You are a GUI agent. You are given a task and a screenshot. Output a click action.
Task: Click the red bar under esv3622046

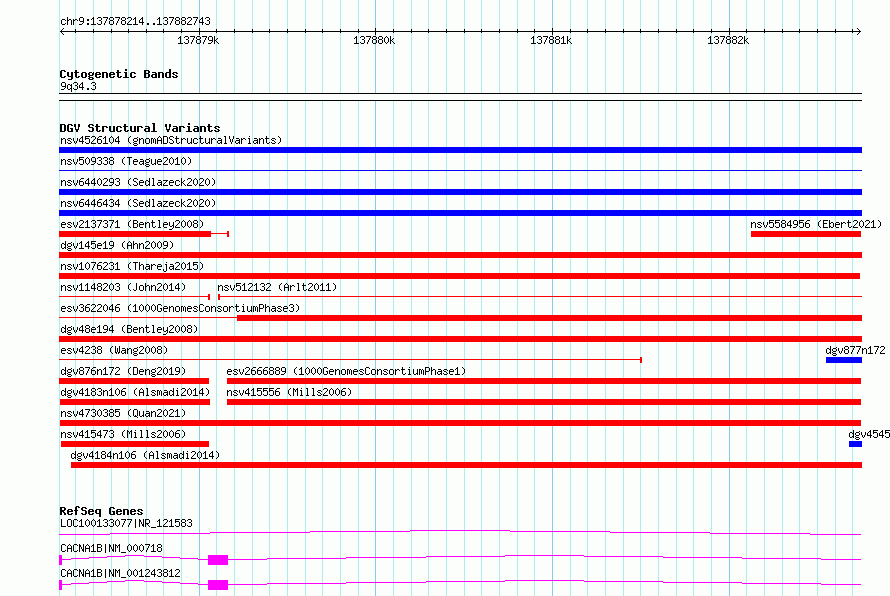point(549,318)
